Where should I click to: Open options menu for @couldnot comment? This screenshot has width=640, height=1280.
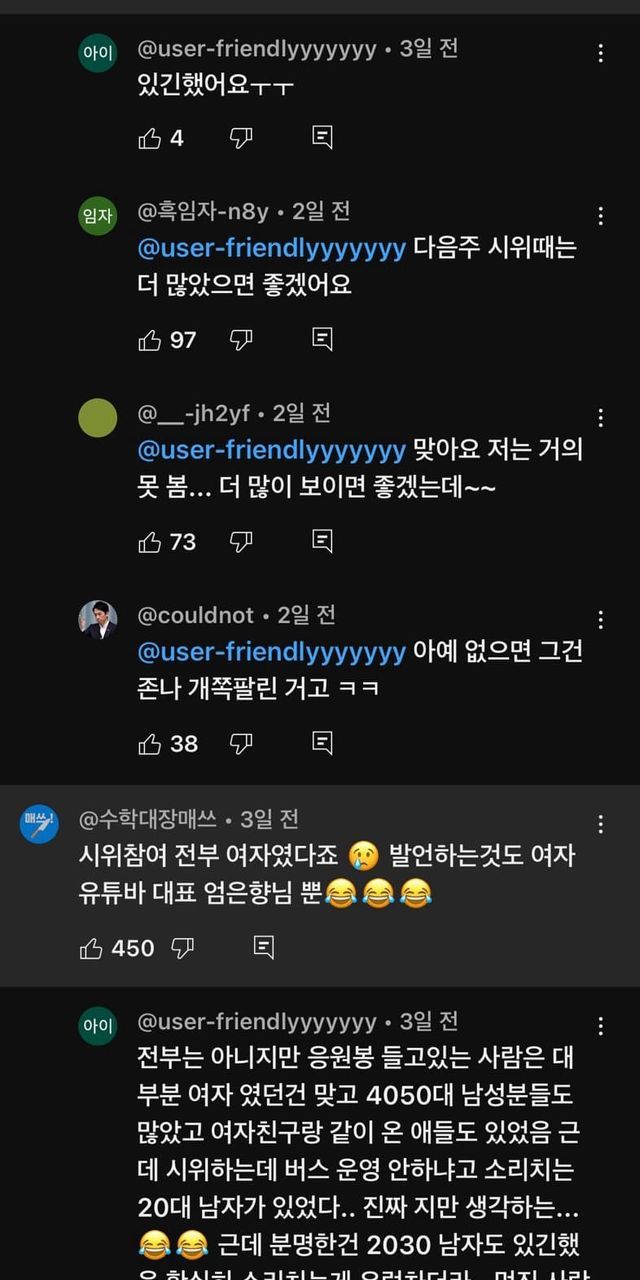click(x=600, y=620)
